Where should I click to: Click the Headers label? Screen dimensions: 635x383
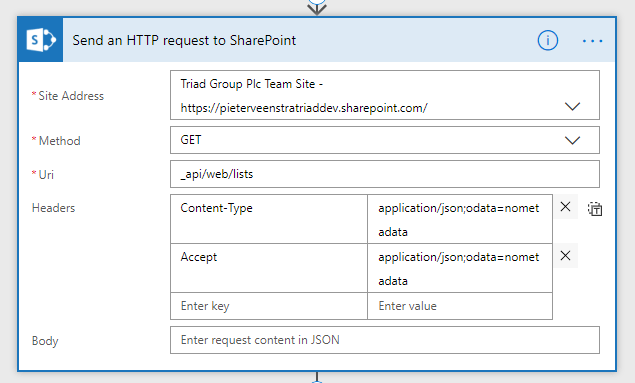(x=53, y=208)
